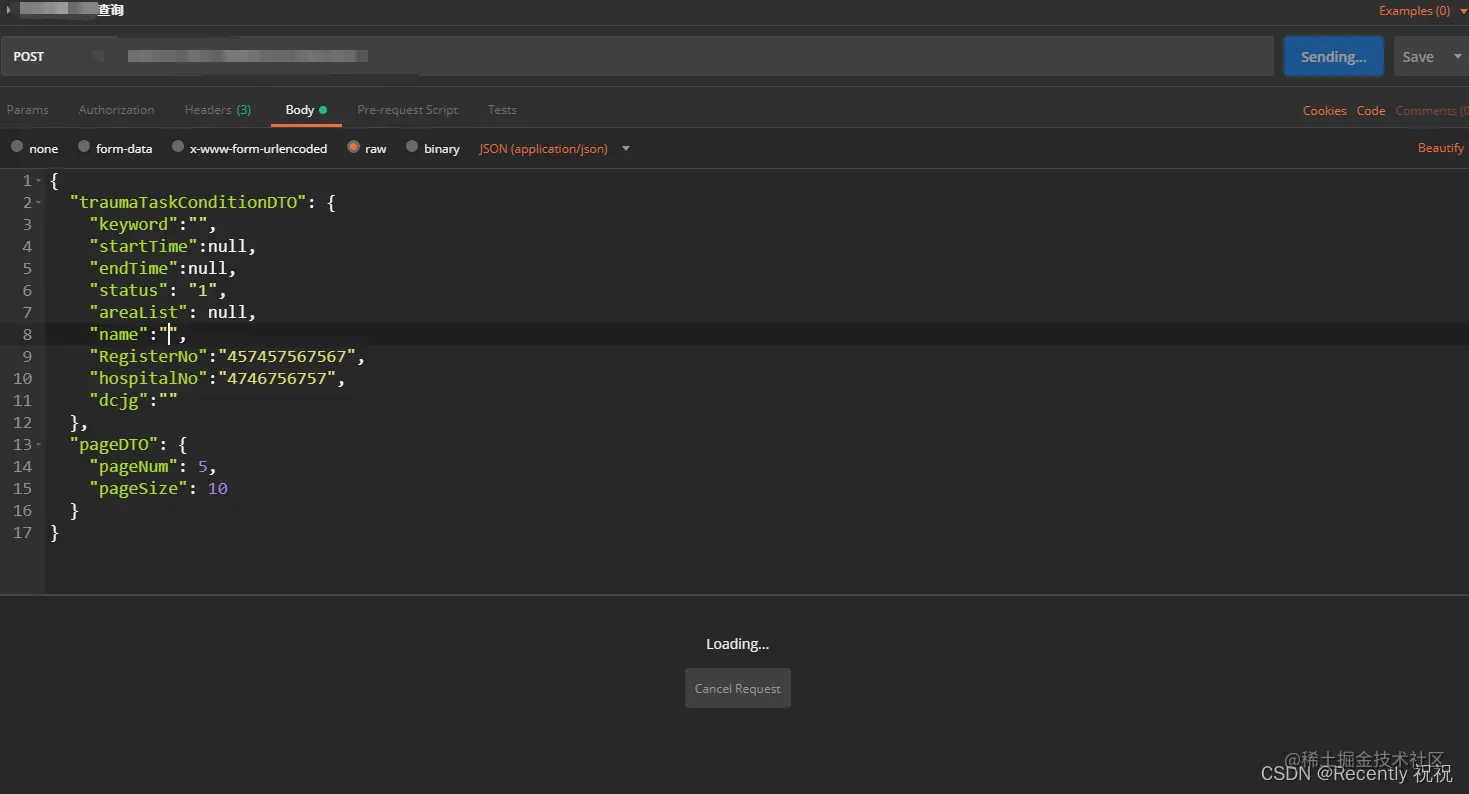
Task: Click the "hospitalNo" key on line 10
Action: coord(148,378)
